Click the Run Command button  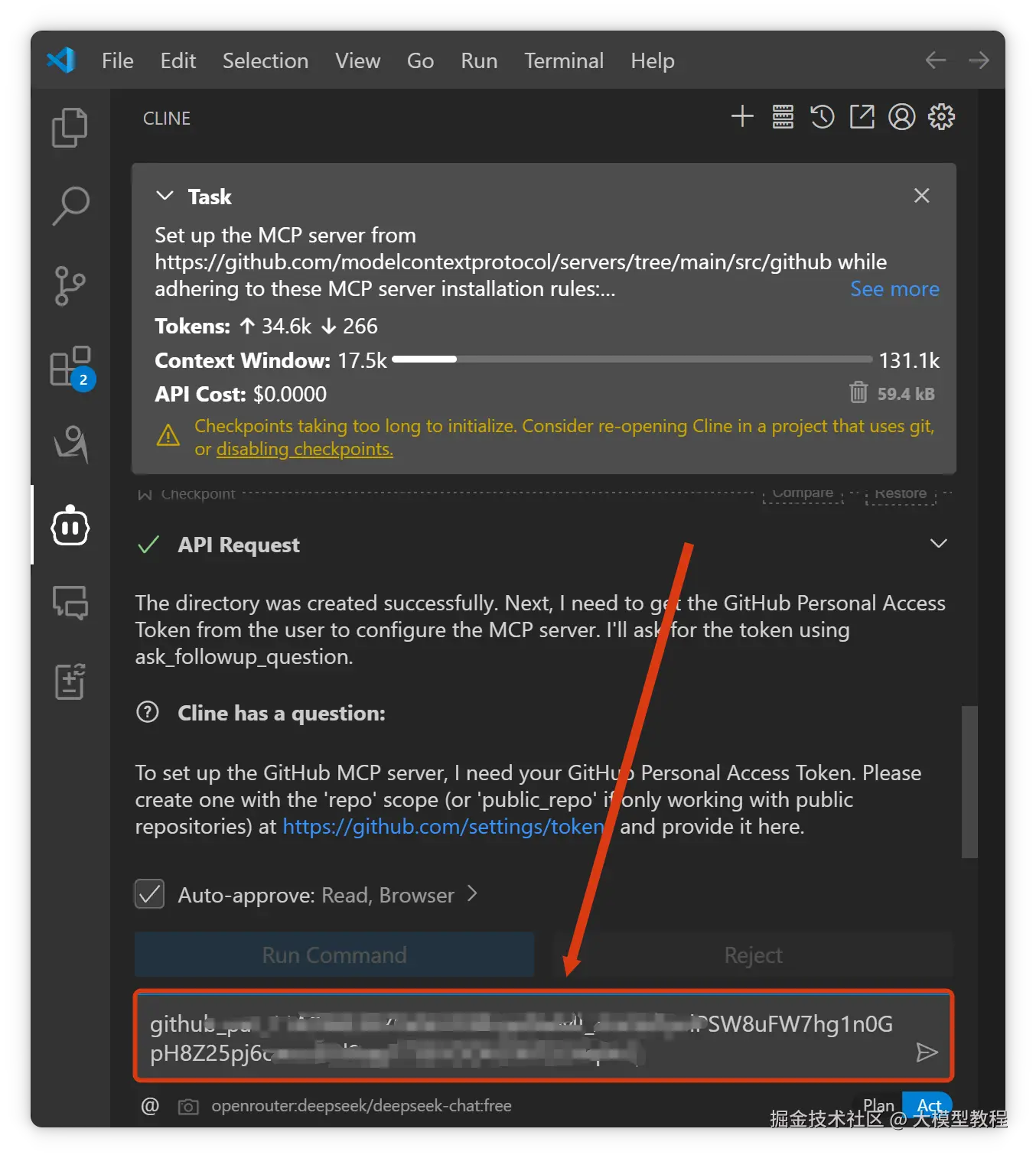334,955
